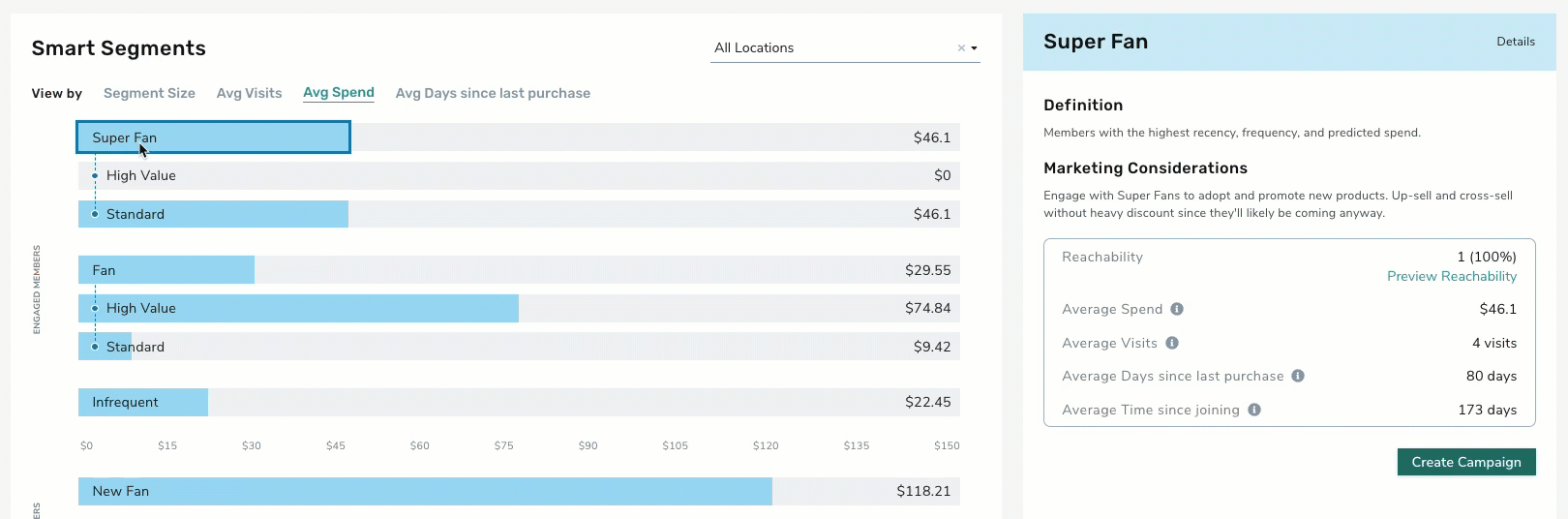The height and width of the screenshot is (519, 1568).
Task: Switch view to Avg Visits
Action: 249,93
